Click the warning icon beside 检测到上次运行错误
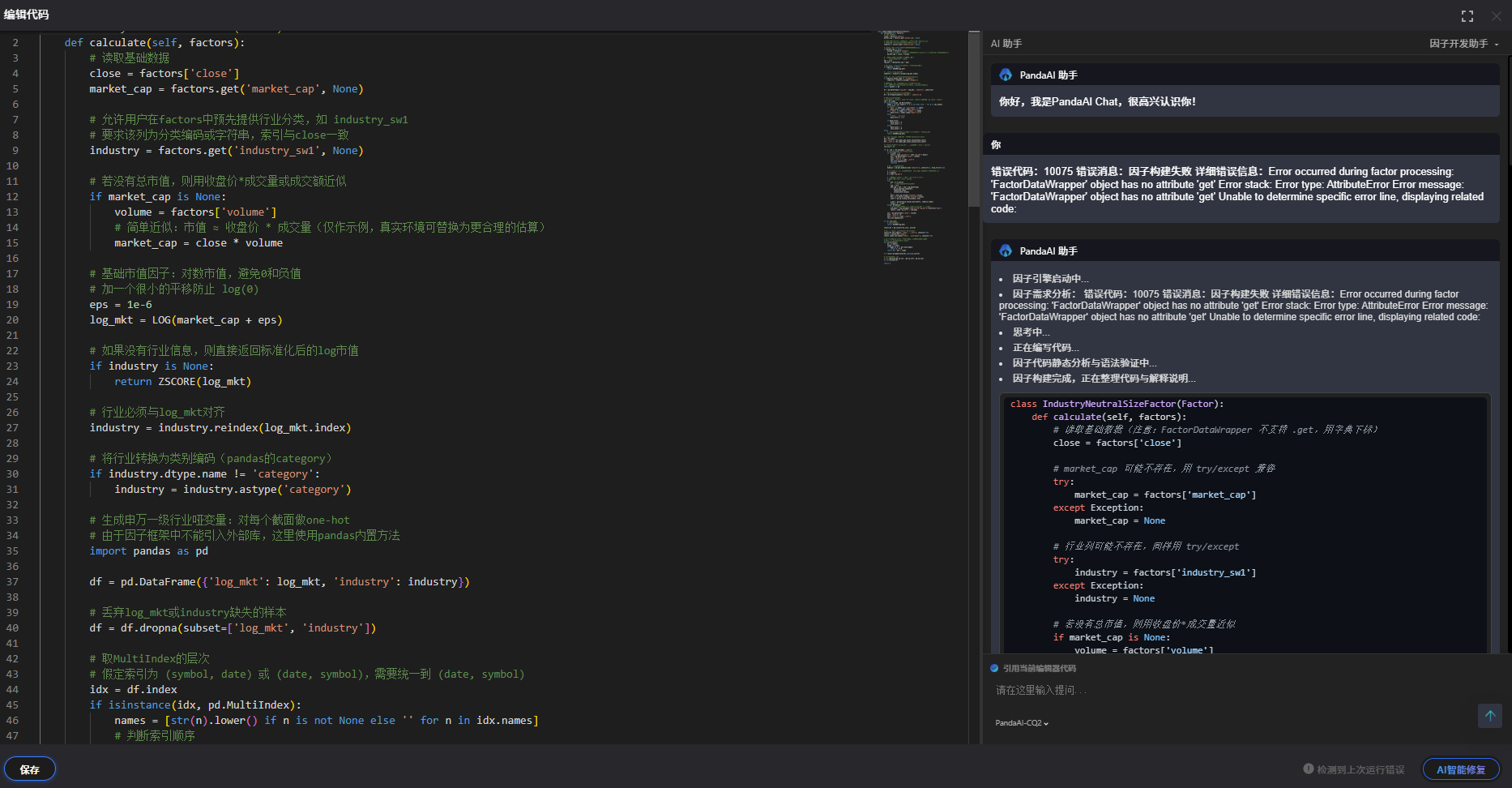This screenshot has width=1512, height=788. coord(1308,769)
